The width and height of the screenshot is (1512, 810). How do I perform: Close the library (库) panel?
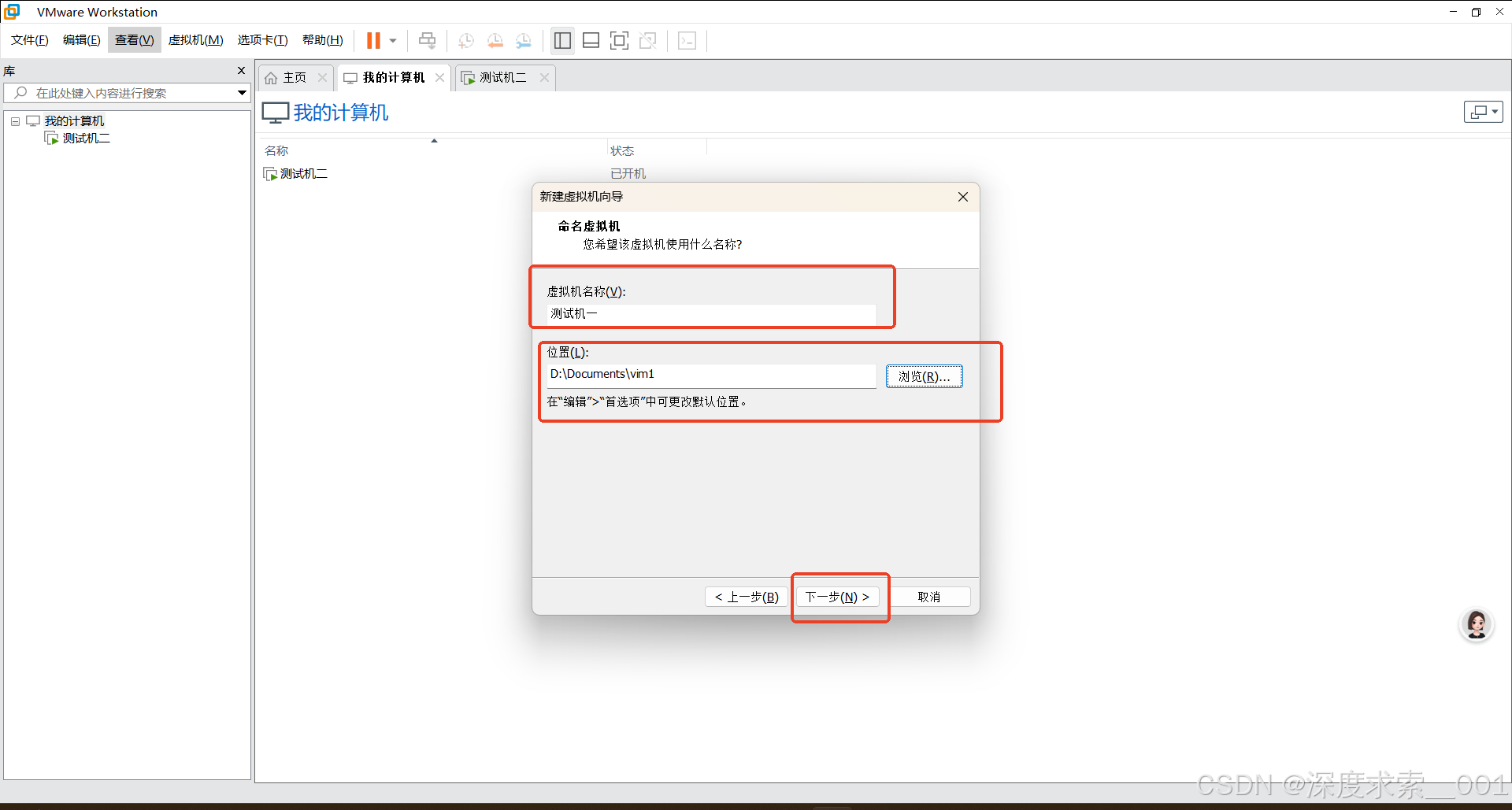tap(241, 71)
